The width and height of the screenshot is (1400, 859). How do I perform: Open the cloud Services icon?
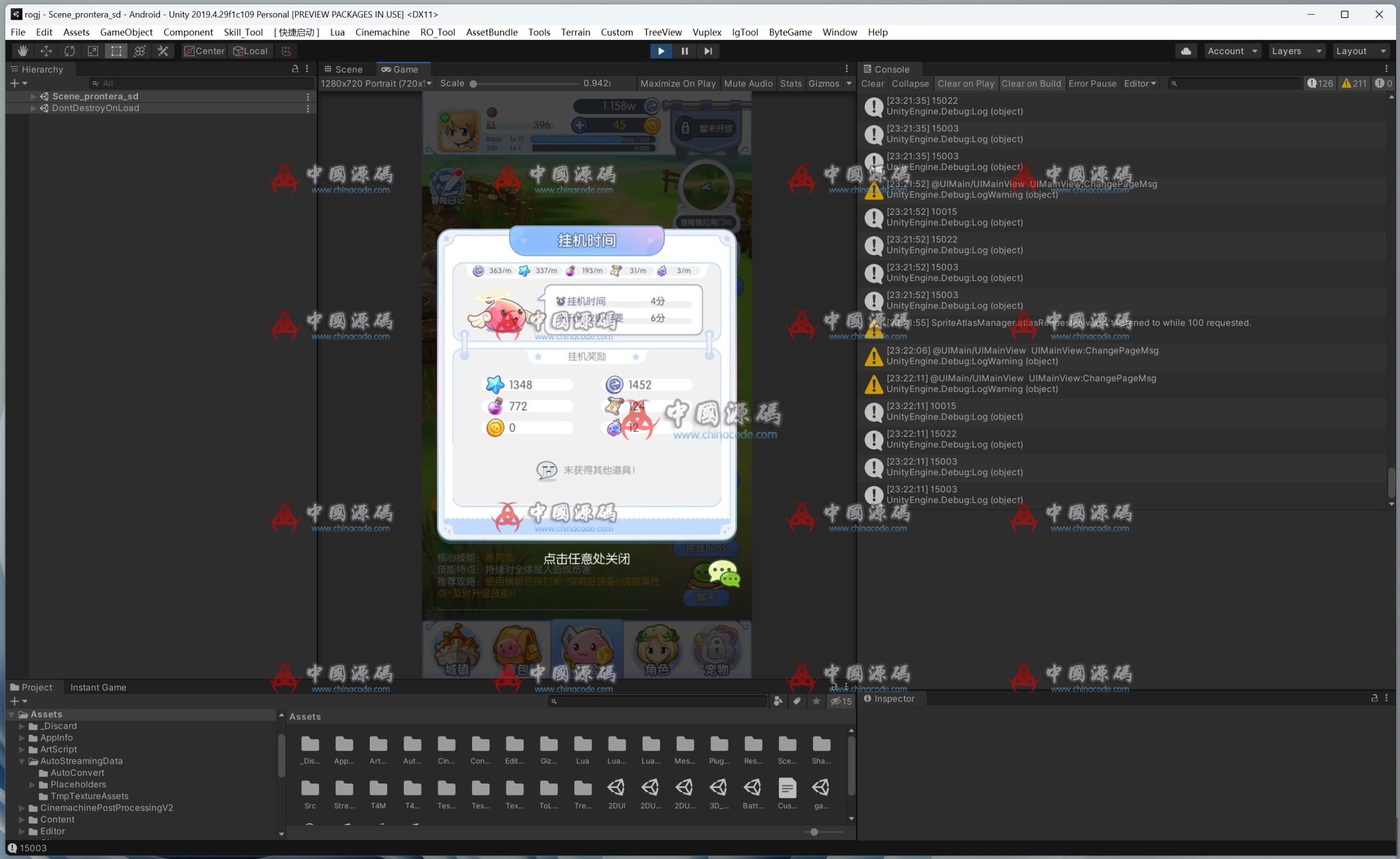(1186, 51)
